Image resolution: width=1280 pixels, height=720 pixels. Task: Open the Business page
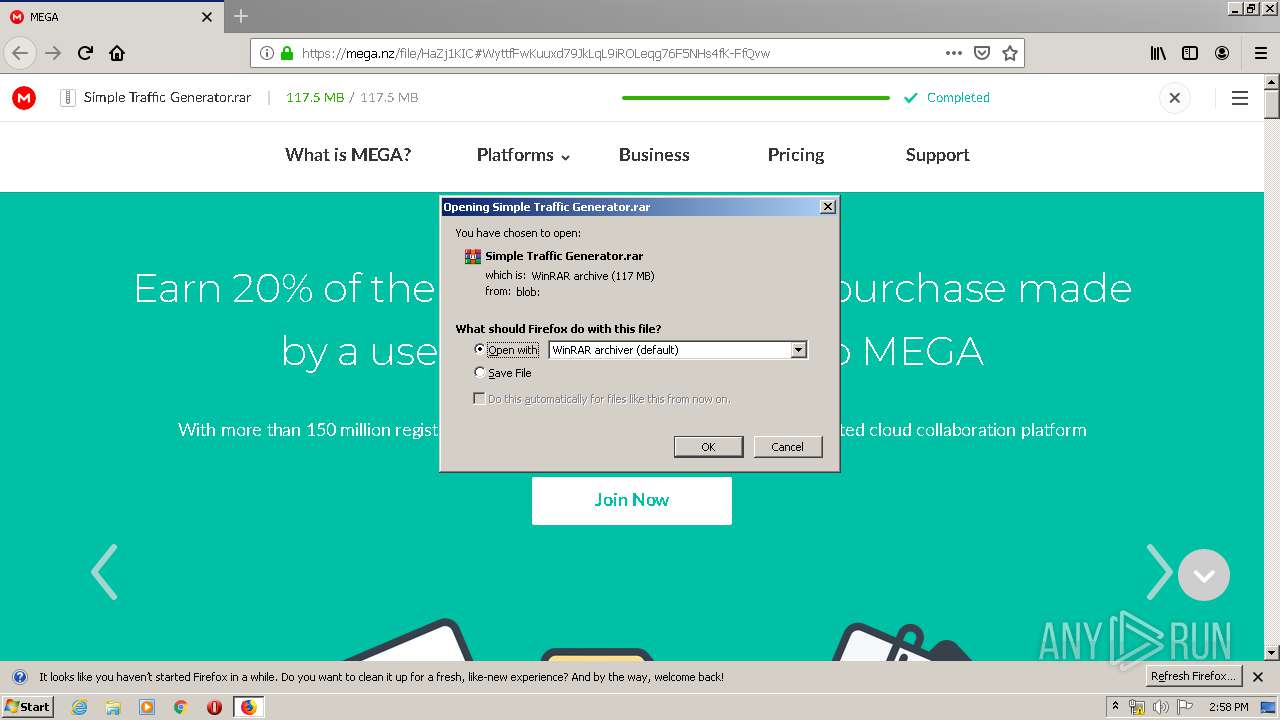point(654,155)
